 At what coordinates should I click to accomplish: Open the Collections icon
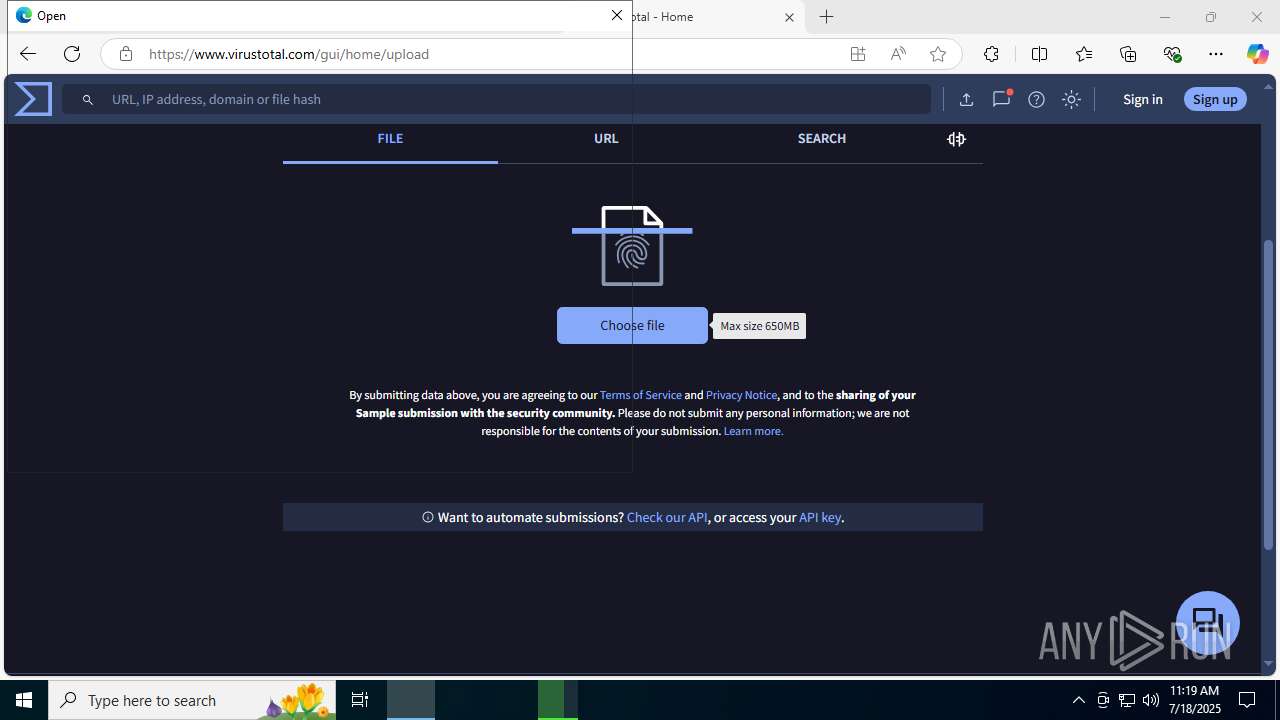tap(1128, 54)
